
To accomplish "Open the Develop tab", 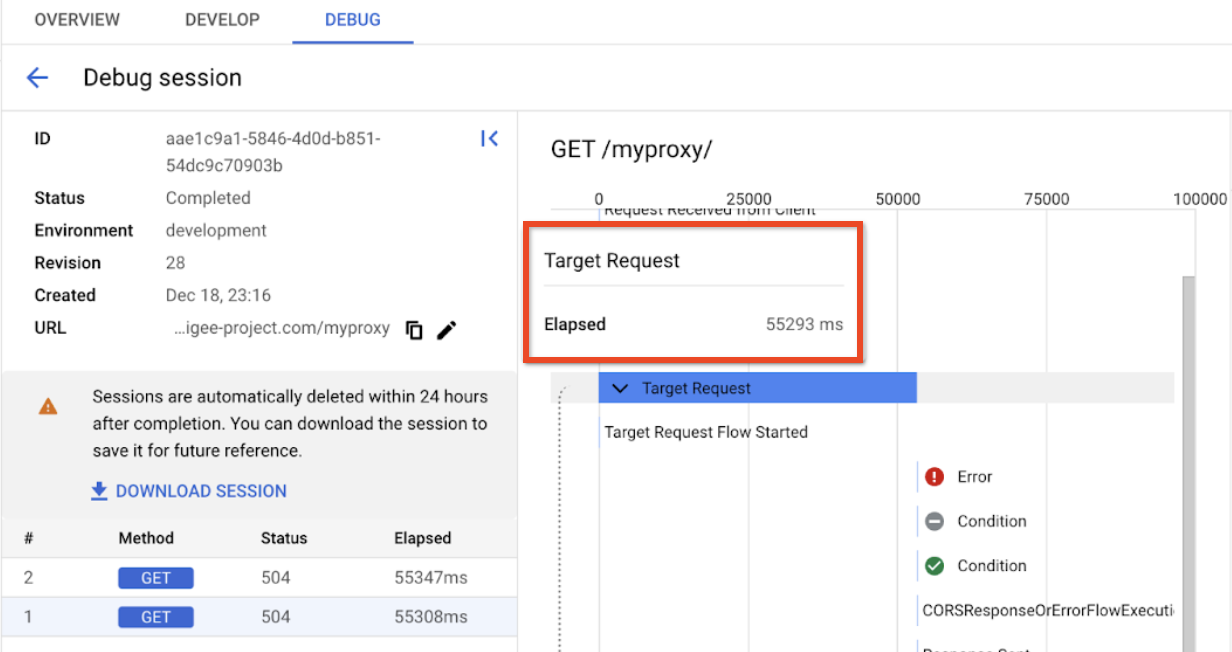I will [x=222, y=20].
